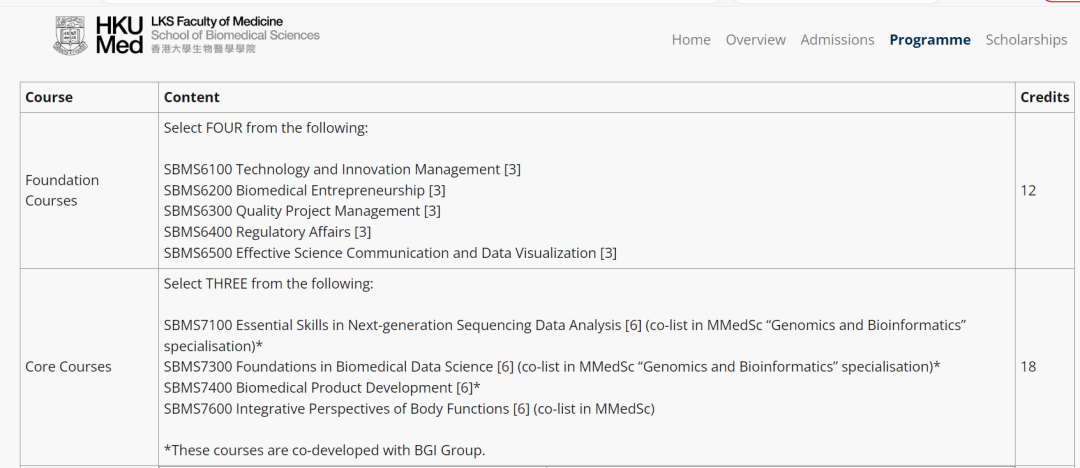Click the Foundation Courses row label
The width and height of the screenshot is (1080, 468).
coord(62,190)
